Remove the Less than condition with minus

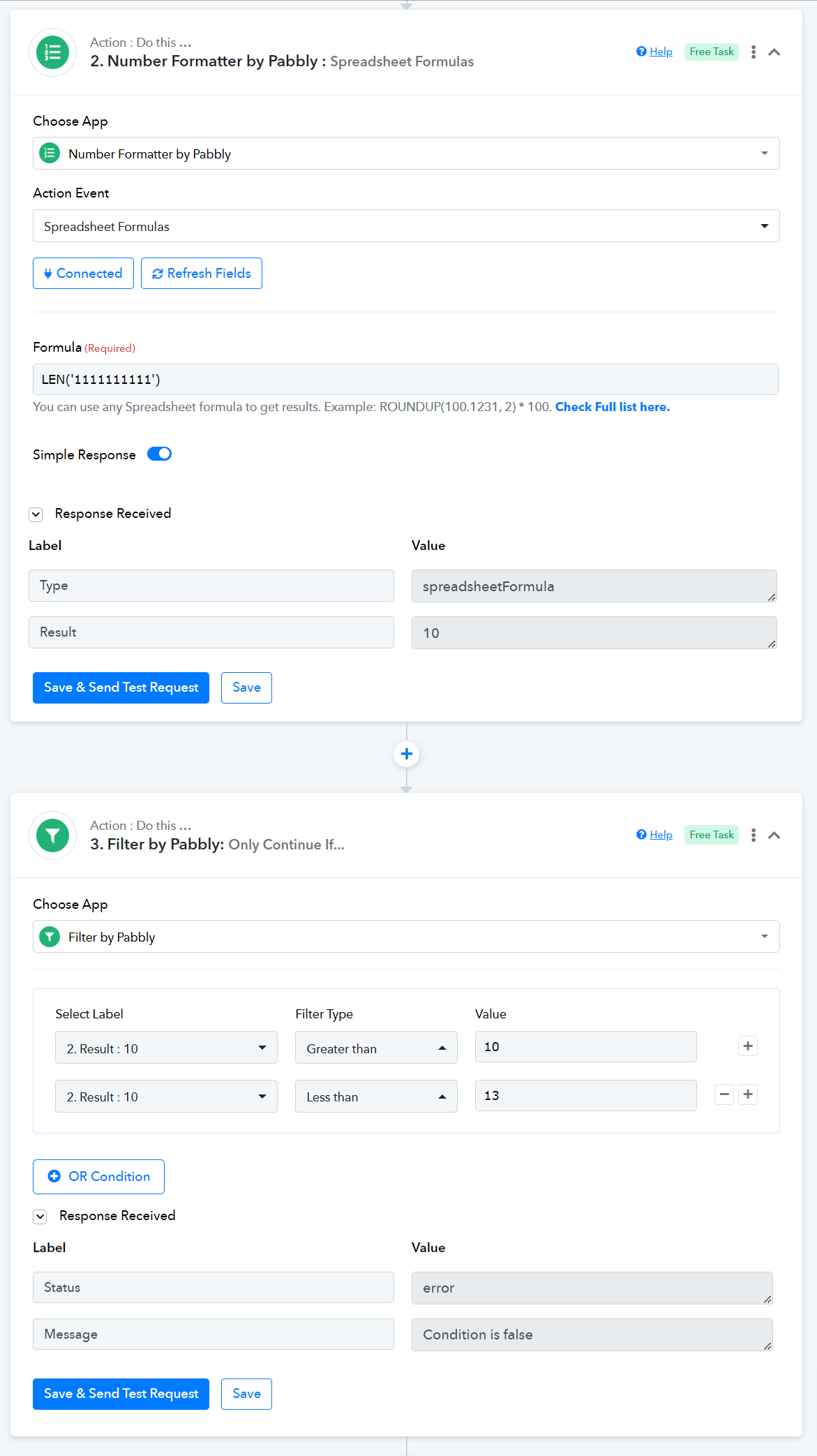coord(724,1094)
